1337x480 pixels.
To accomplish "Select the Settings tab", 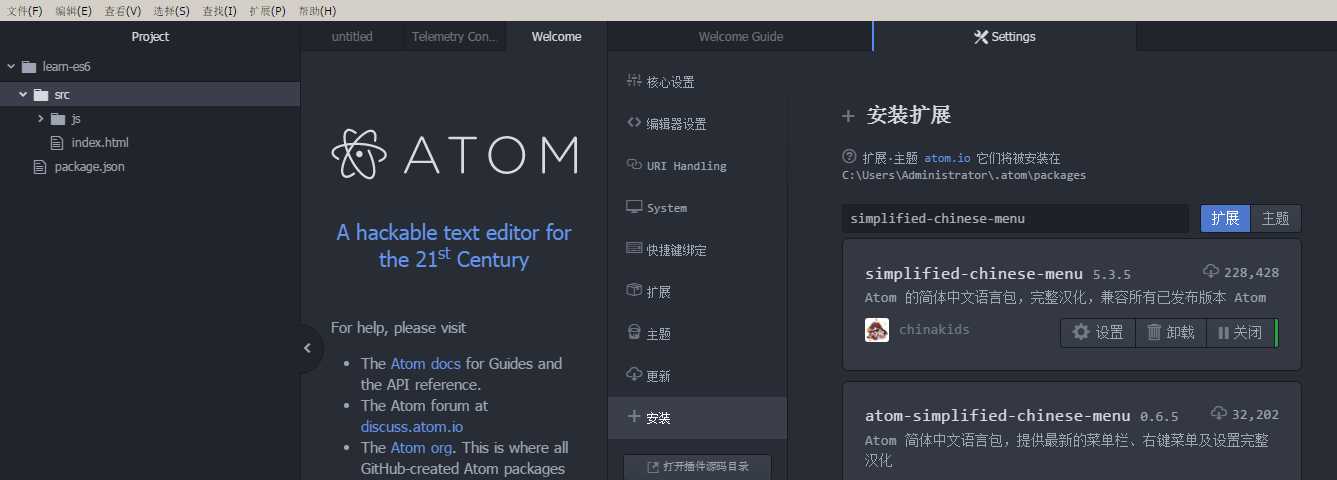I will (x=1005, y=37).
